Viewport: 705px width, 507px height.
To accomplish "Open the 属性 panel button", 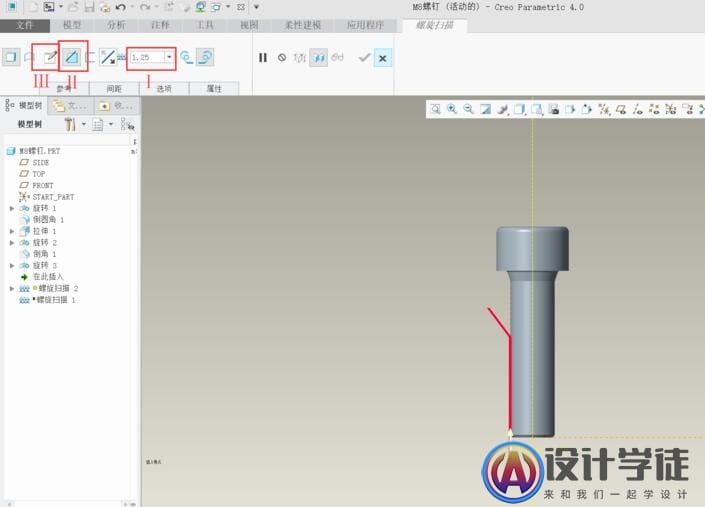I will pos(214,89).
